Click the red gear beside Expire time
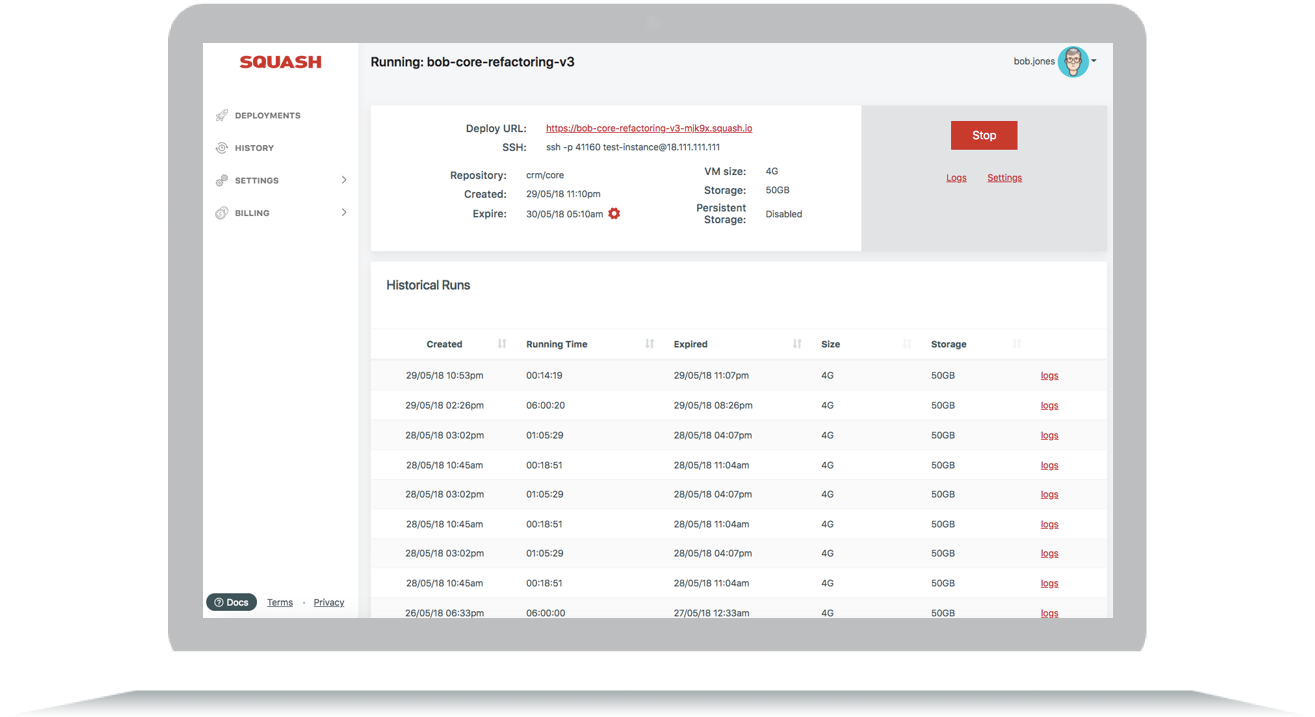 (614, 214)
